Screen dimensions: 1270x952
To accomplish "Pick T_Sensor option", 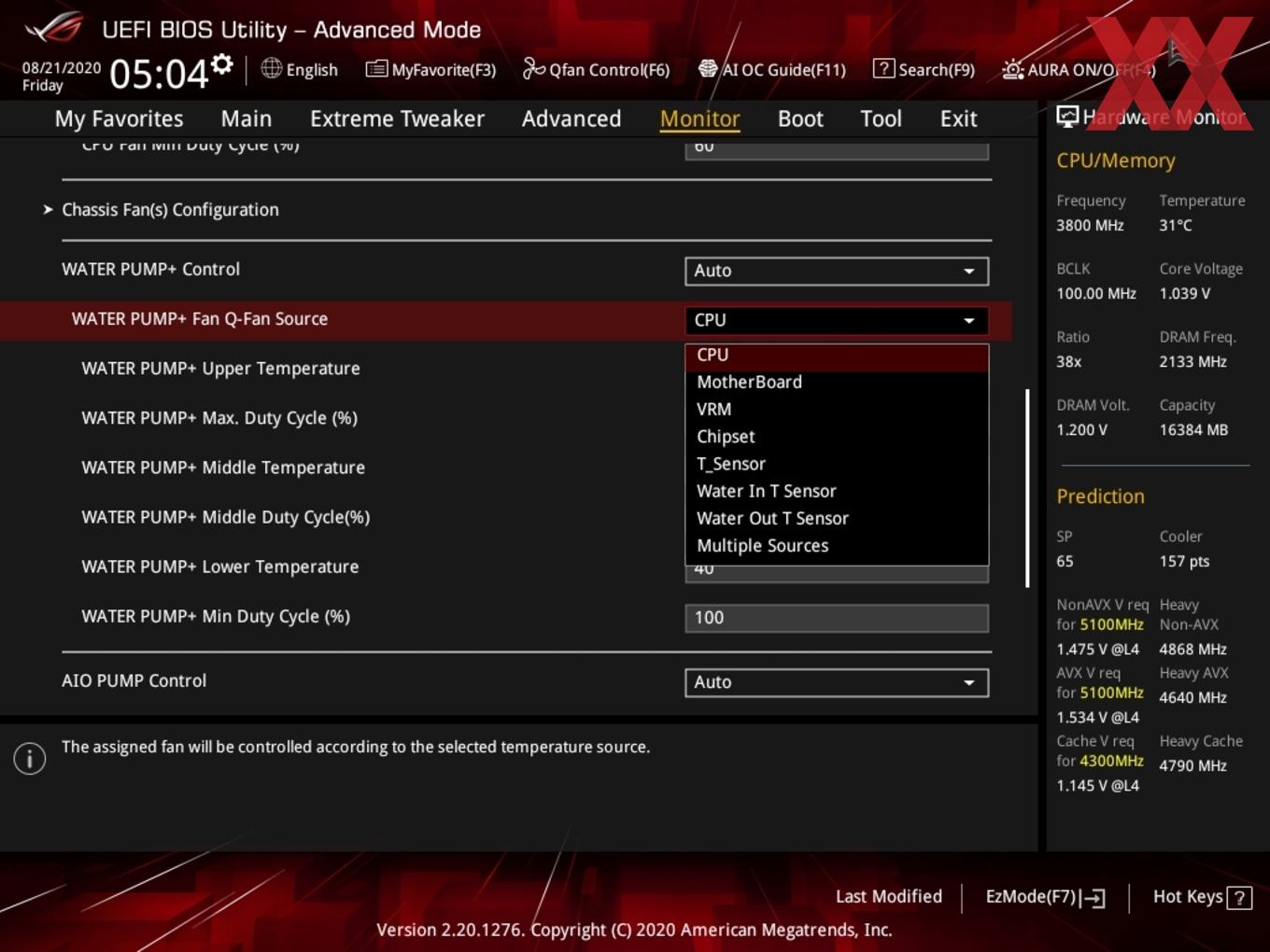I will pyautogui.click(x=837, y=464).
